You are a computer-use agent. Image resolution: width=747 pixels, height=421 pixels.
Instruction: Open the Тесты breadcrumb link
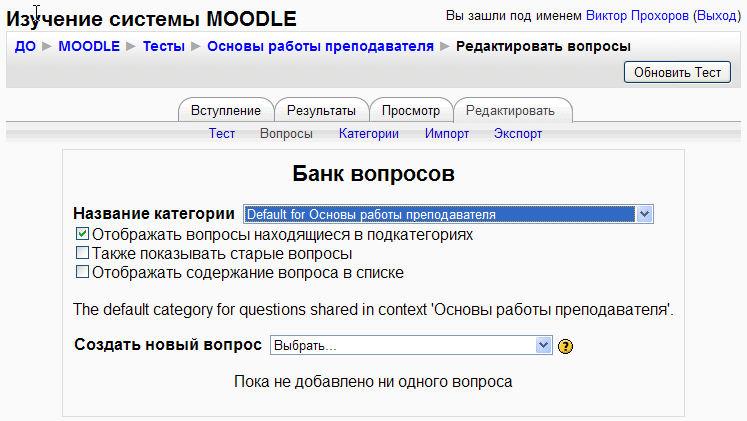coord(164,46)
